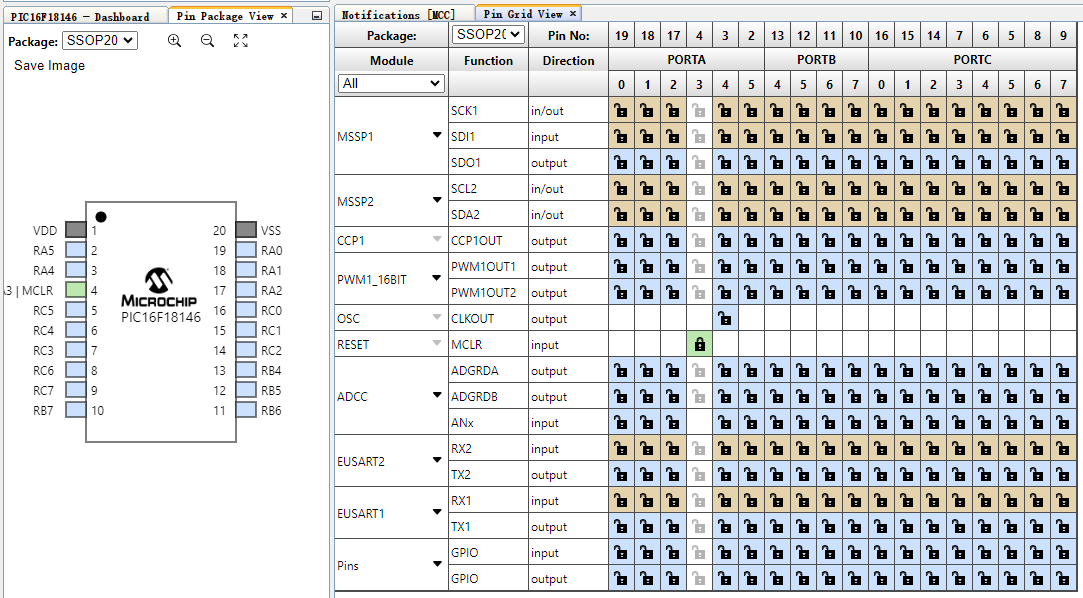The width and height of the screenshot is (1083, 598).
Task: Click the PORTA column header
Action: [x=687, y=60]
